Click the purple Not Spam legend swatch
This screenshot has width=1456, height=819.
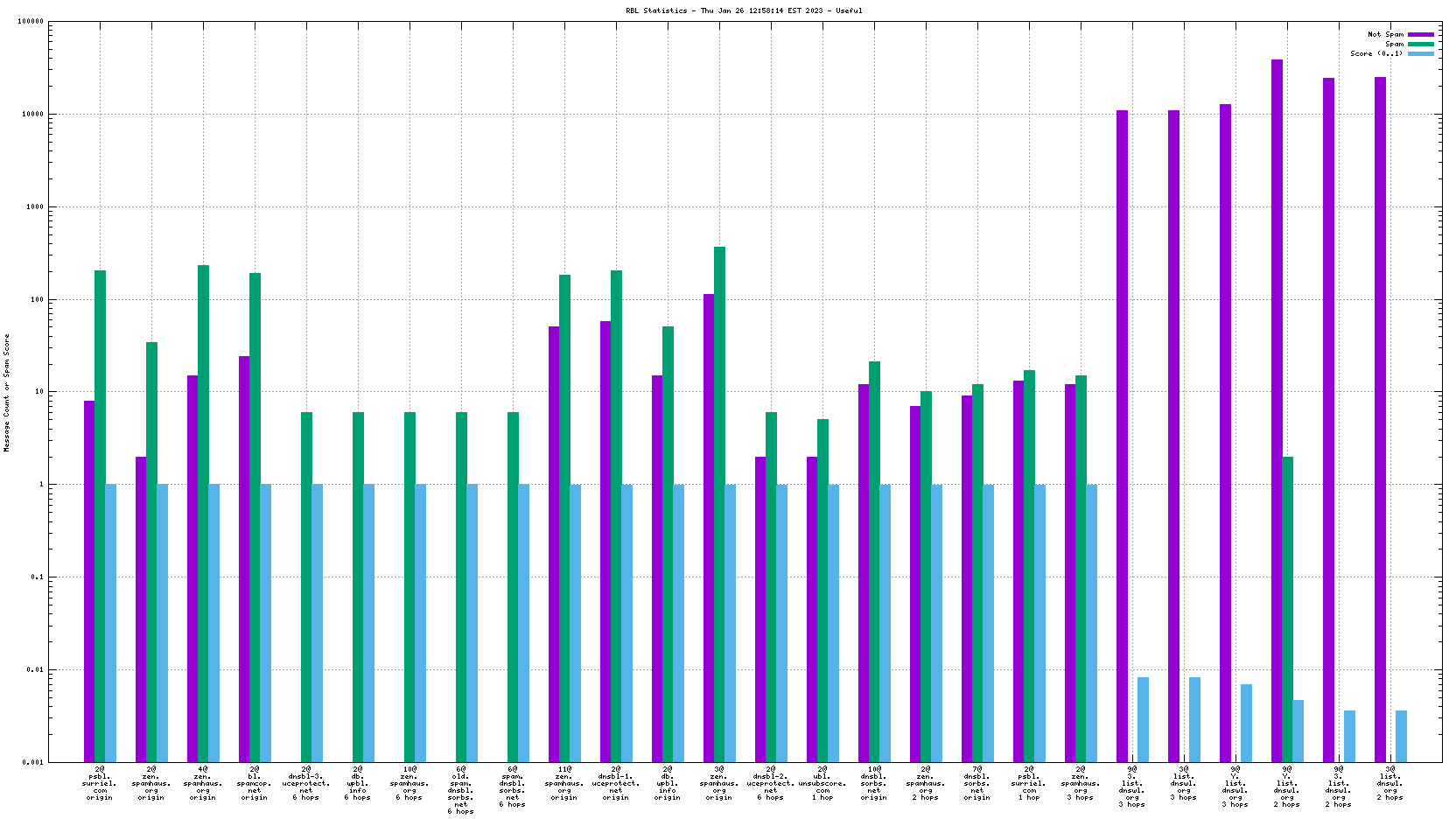pyautogui.click(x=1420, y=35)
